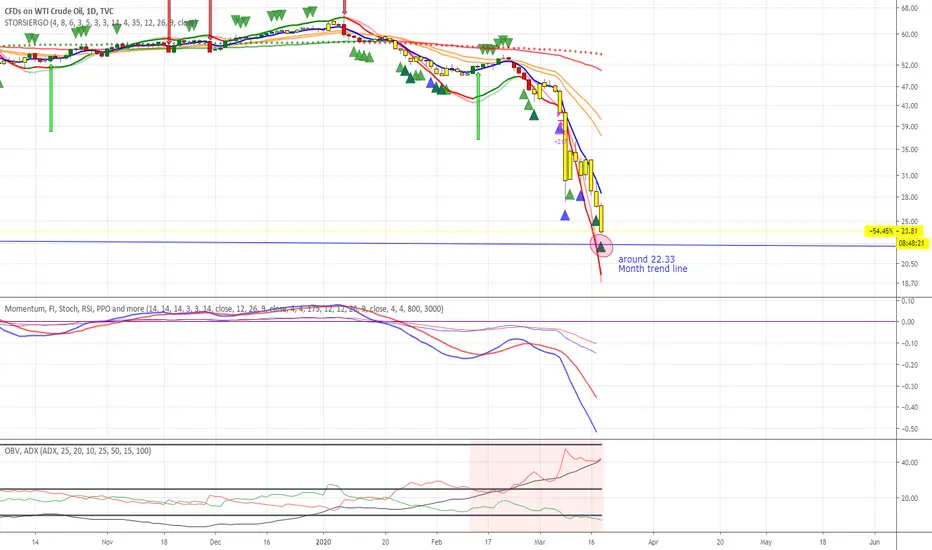The image size is (932, 550).
Task: Click the Mar label on time axis
Action: coord(540,542)
